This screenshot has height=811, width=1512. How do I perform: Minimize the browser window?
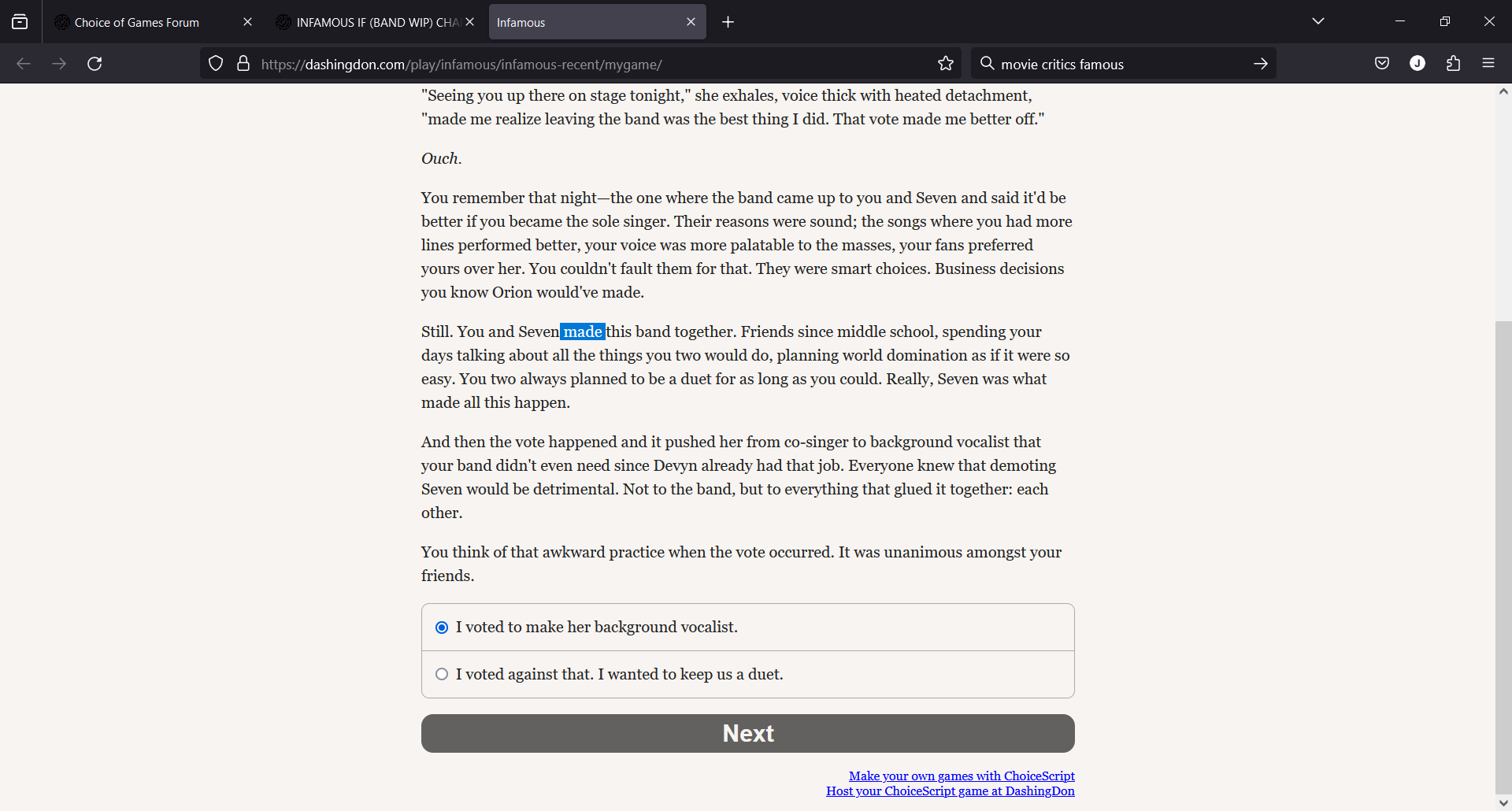pos(1399,21)
